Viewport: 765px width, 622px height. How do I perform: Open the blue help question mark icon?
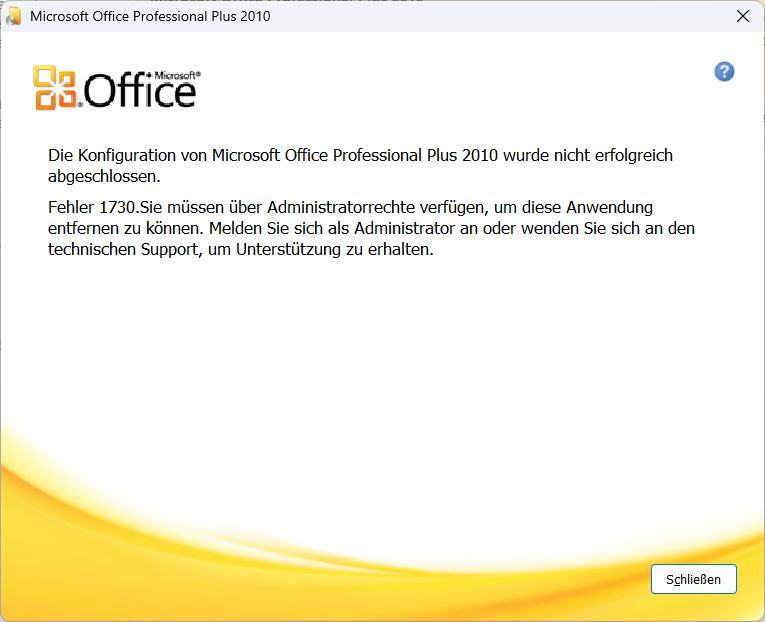(724, 72)
